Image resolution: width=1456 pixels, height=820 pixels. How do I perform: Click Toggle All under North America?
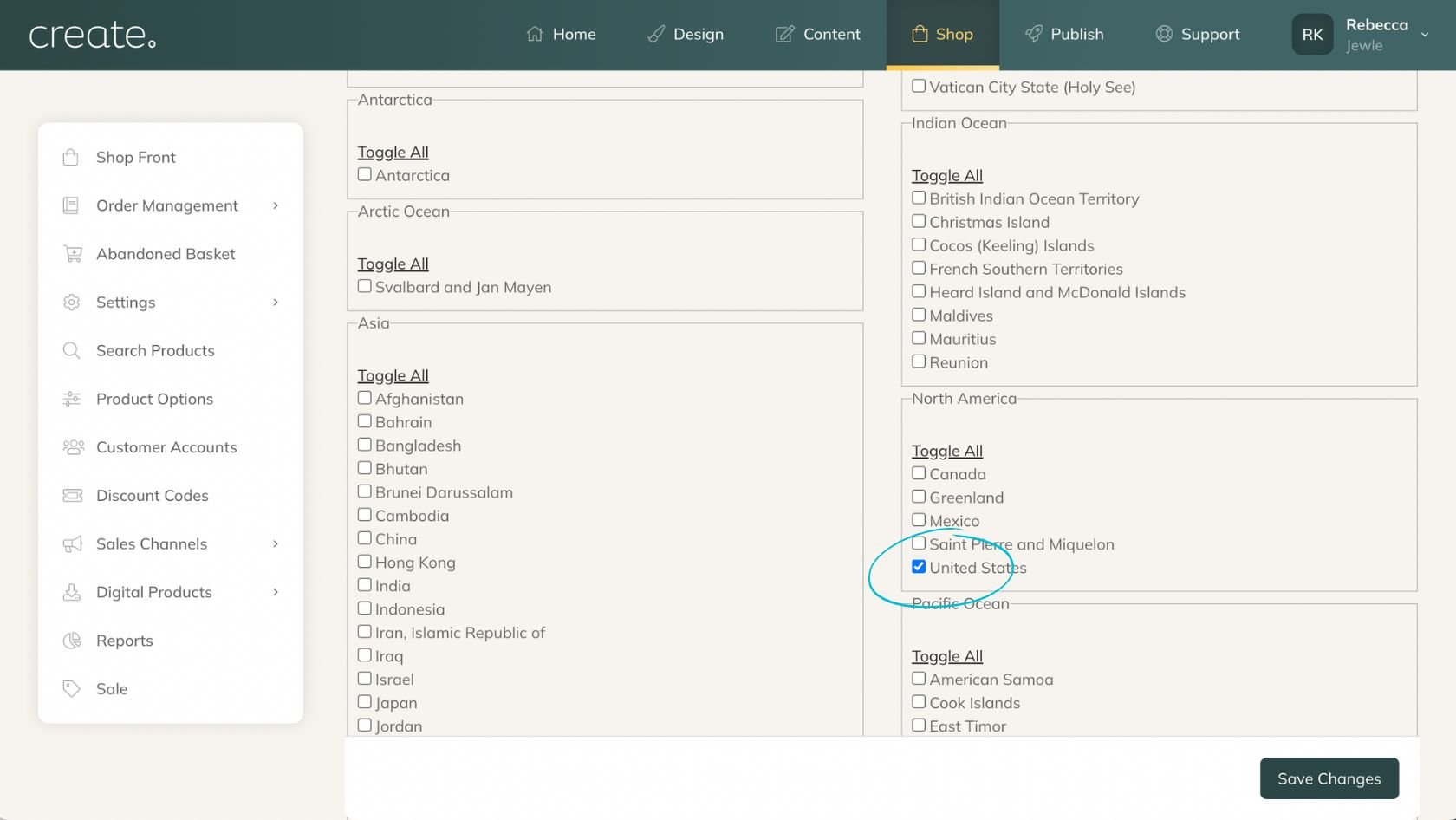tap(947, 451)
